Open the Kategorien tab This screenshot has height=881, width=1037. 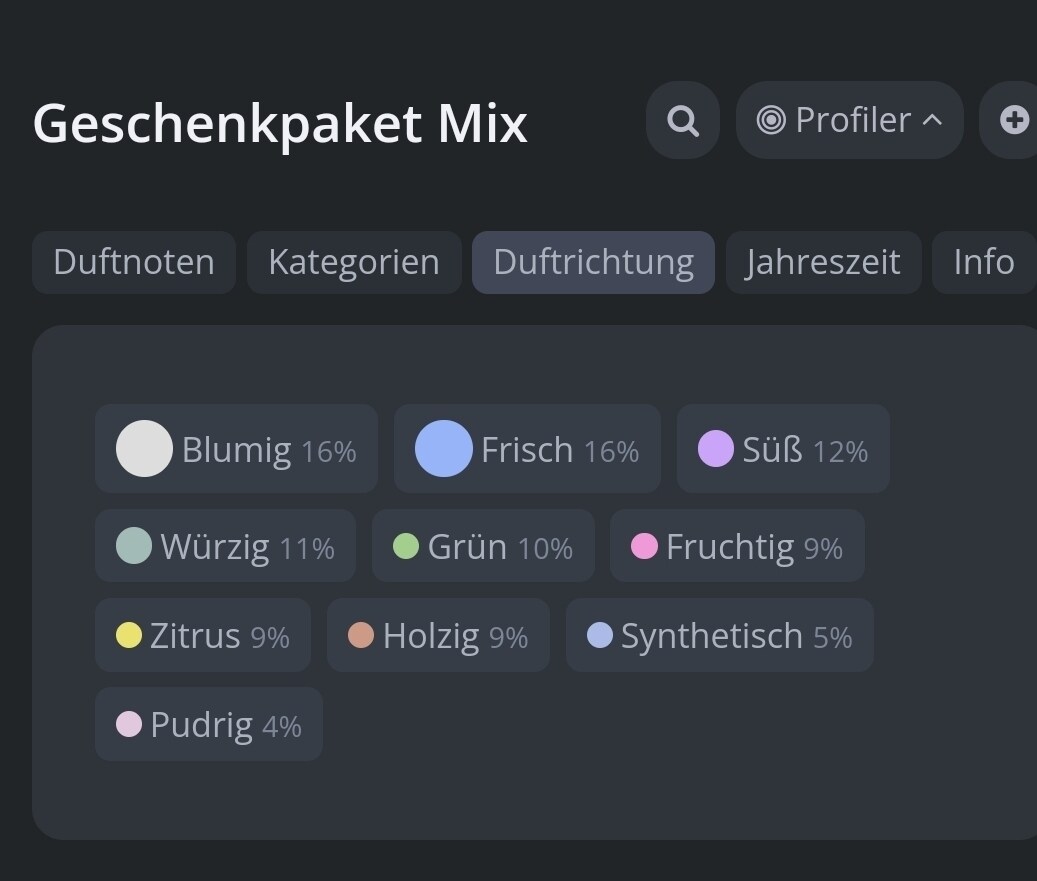click(354, 262)
